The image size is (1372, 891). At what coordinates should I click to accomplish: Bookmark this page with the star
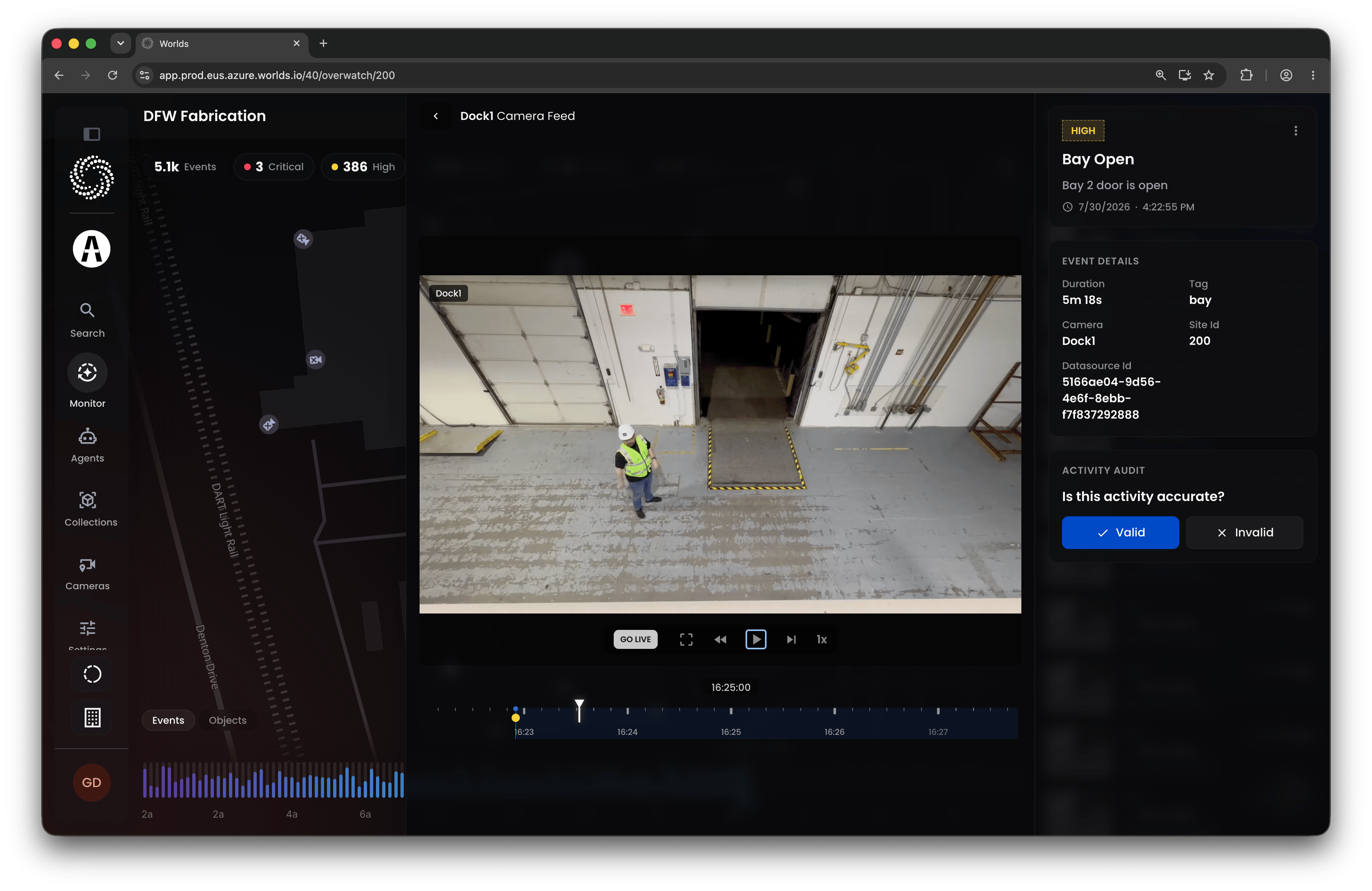tap(1209, 75)
